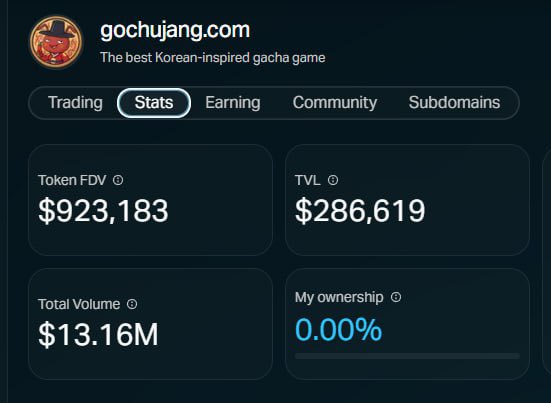This screenshot has width=551, height=403.
Task: Switch to the Trading tab
Action: coord(75,103)
